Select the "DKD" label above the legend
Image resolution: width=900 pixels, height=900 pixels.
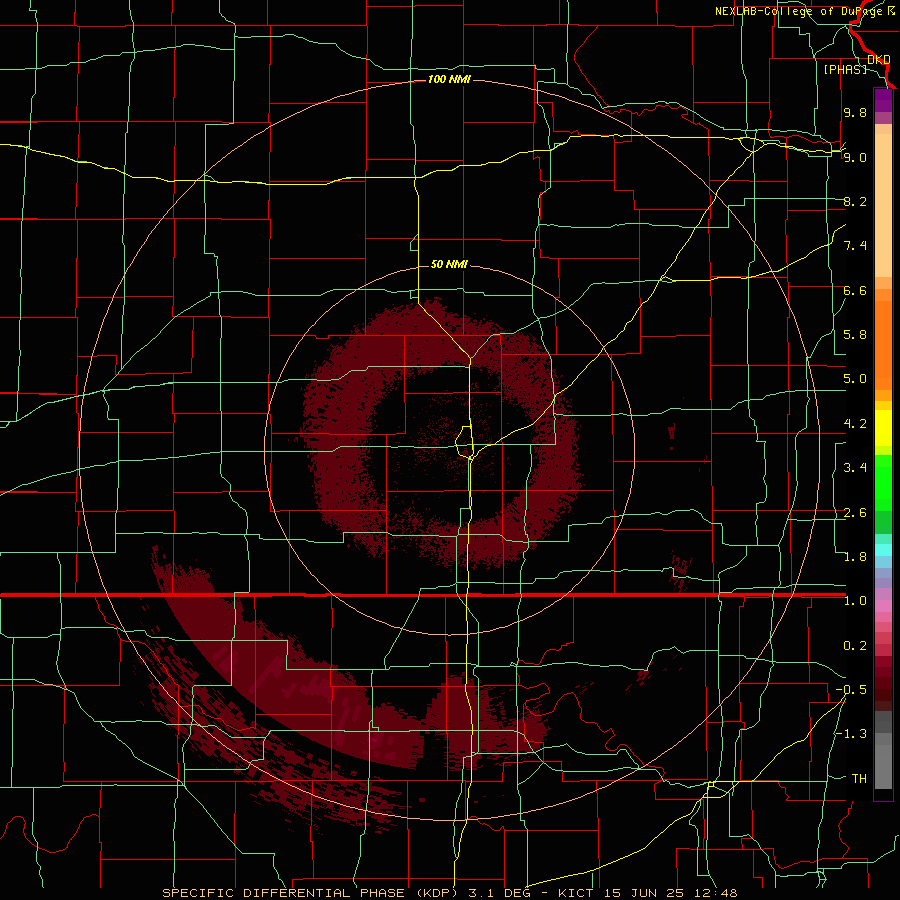click(878, 59)
